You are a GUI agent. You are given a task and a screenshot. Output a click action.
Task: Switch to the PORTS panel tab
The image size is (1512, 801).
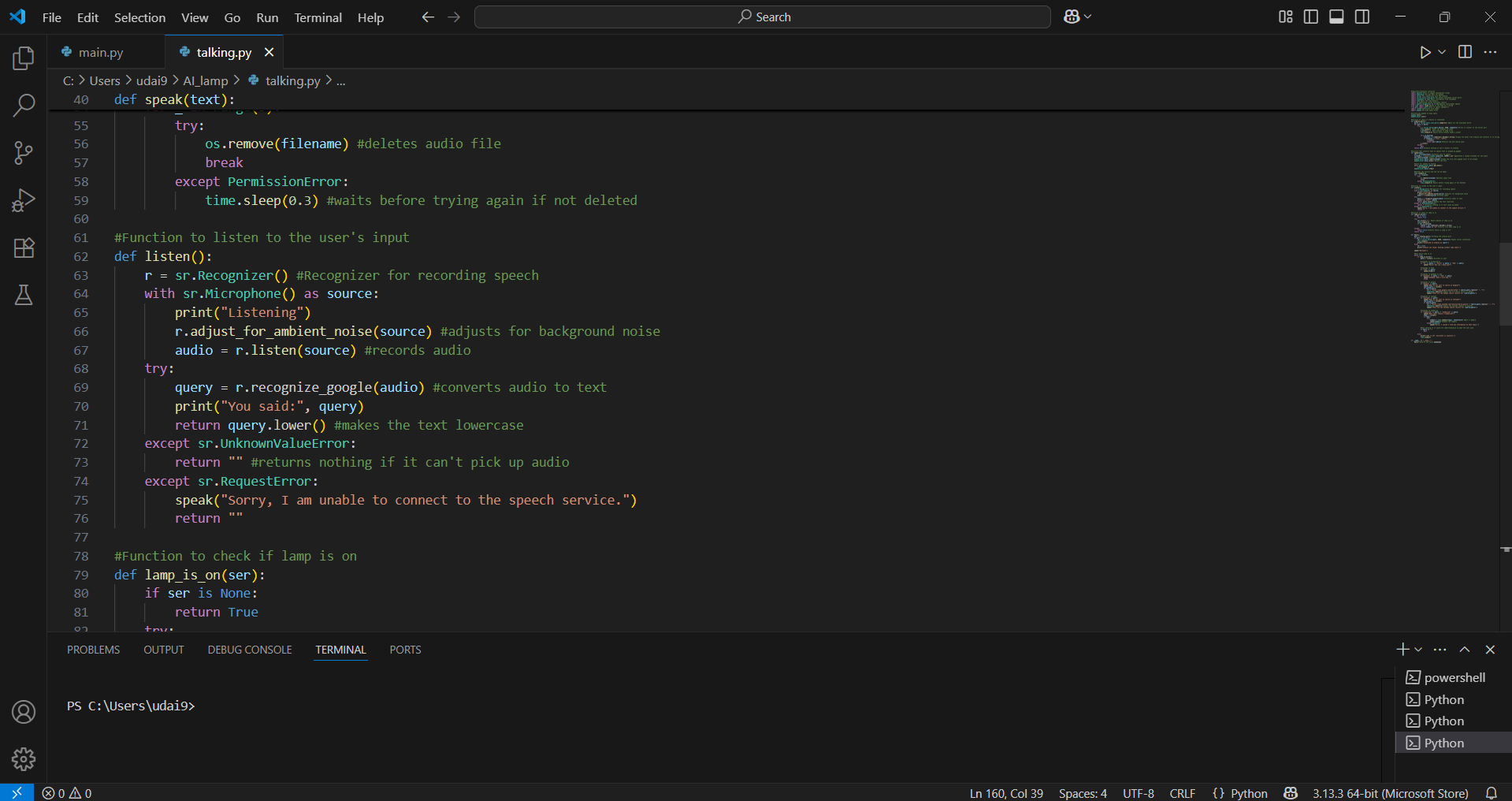(405, 650)
